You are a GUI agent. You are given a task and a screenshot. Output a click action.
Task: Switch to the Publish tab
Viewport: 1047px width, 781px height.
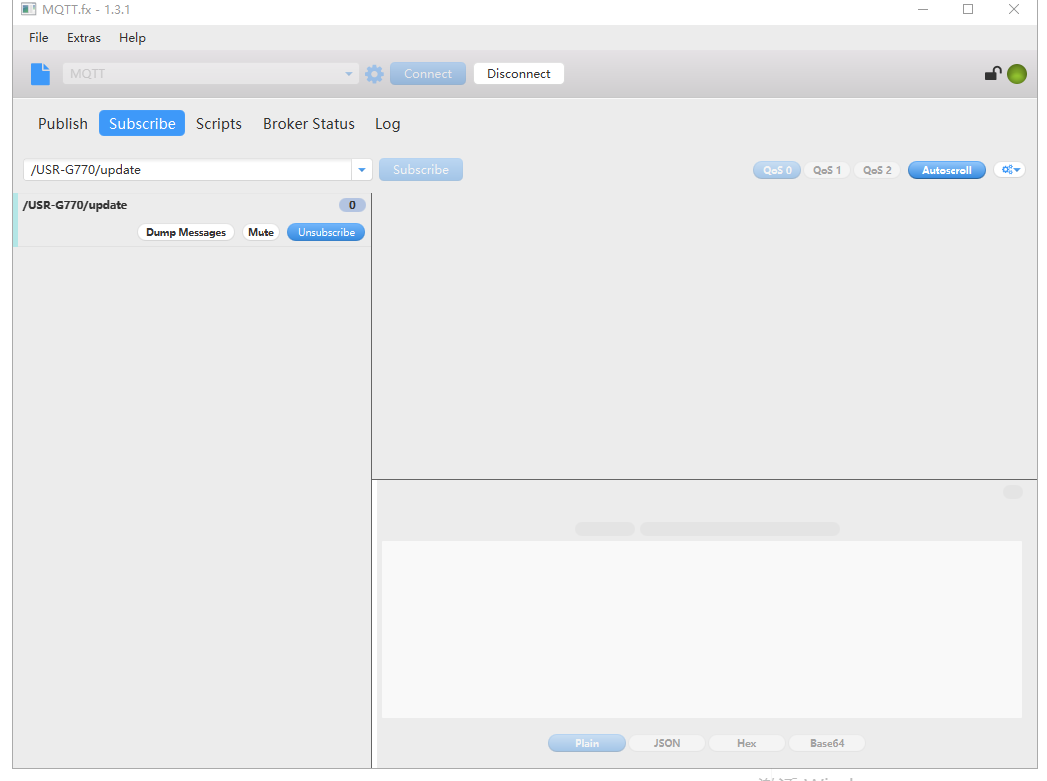tap(63, 123)
